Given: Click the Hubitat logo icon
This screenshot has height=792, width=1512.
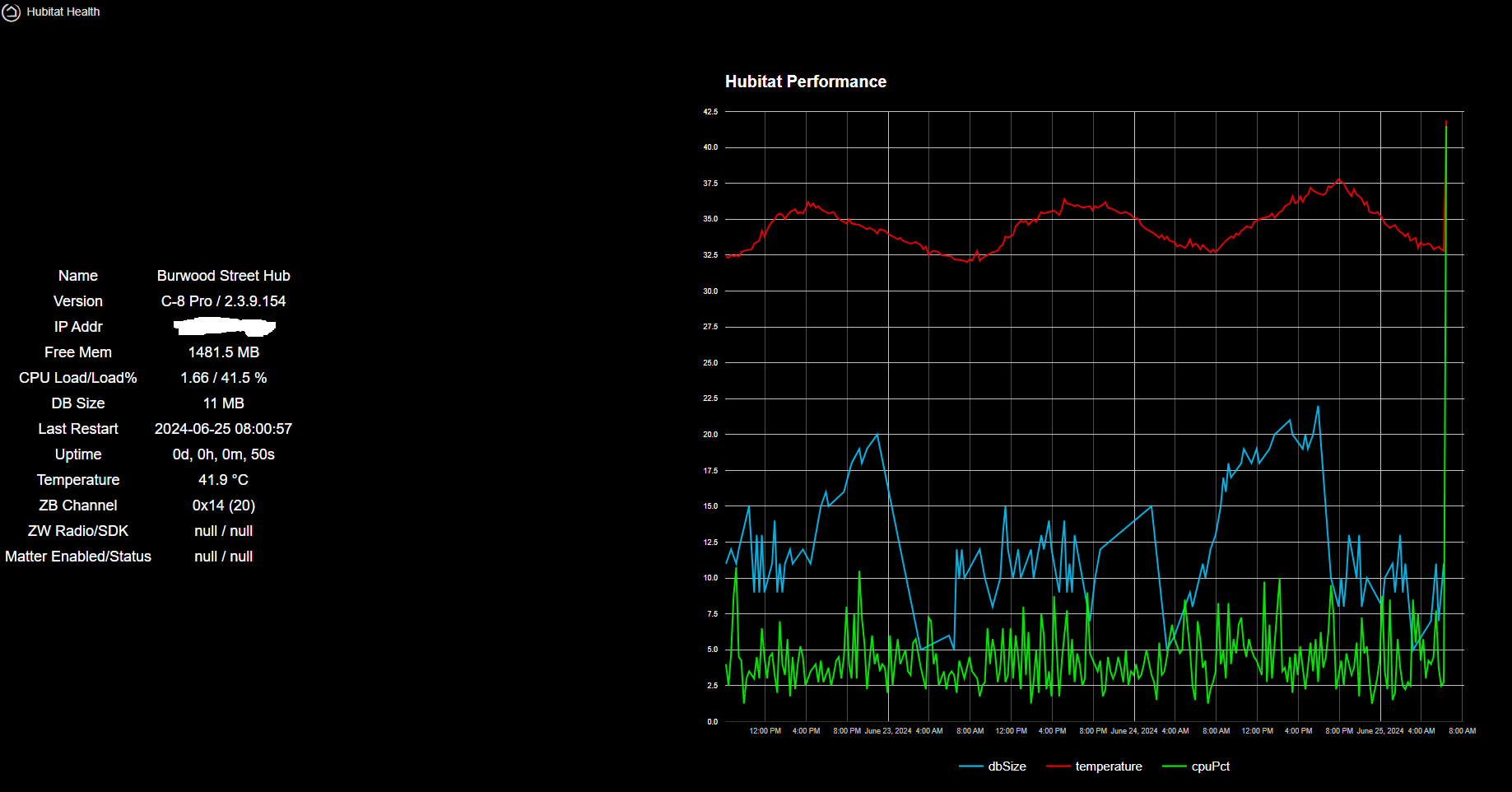Looking at the screenshot, I should point(11,12).
